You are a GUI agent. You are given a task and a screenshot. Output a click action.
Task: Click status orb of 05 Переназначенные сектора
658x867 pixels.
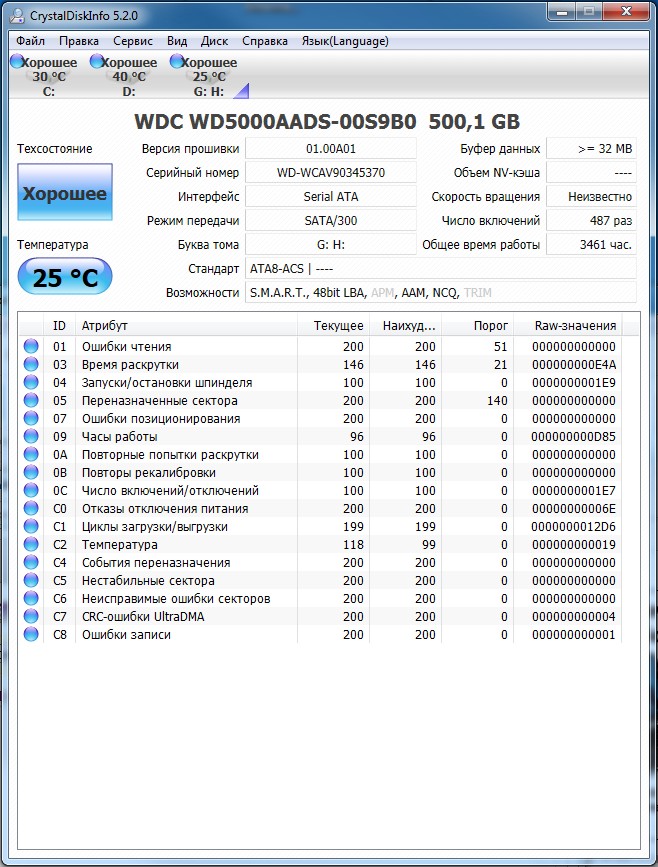(31, 400)
